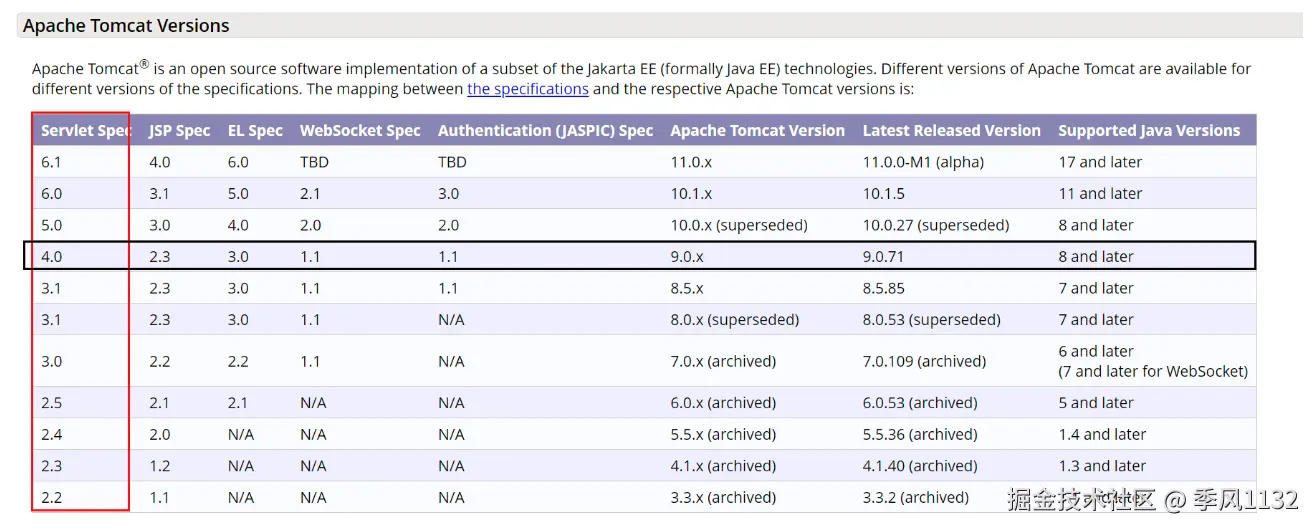Click the Apache Tomcat Versions heading
The width and height of the screenshot is (1316, 531).
(x=126, y=26)
